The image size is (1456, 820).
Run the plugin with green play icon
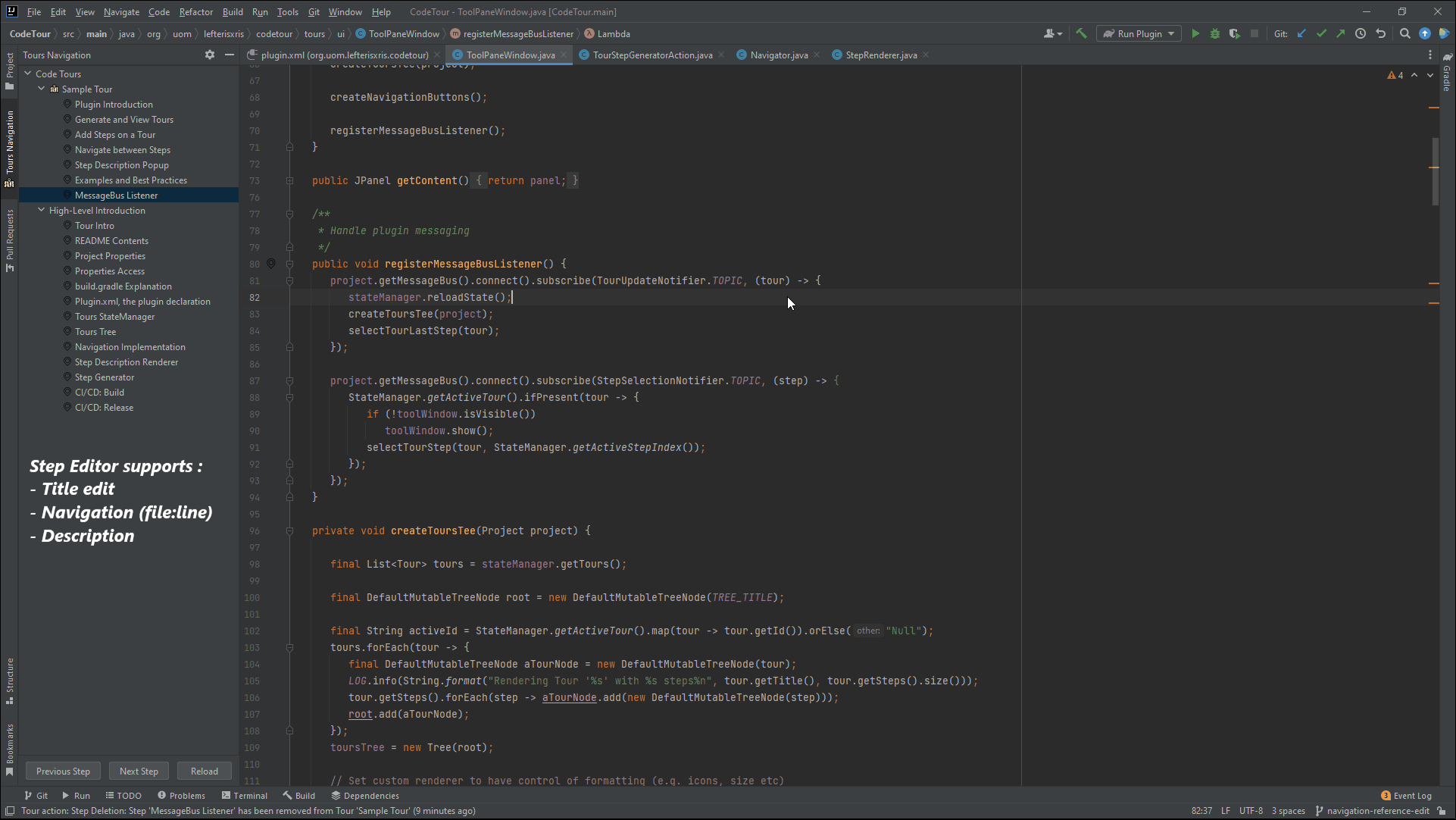tap(1195, 33)
